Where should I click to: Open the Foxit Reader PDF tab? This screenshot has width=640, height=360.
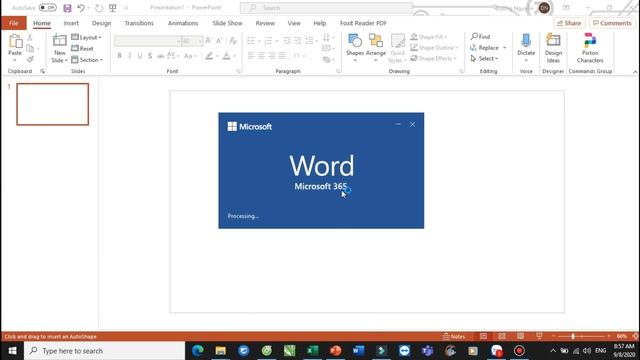(363, 23)
